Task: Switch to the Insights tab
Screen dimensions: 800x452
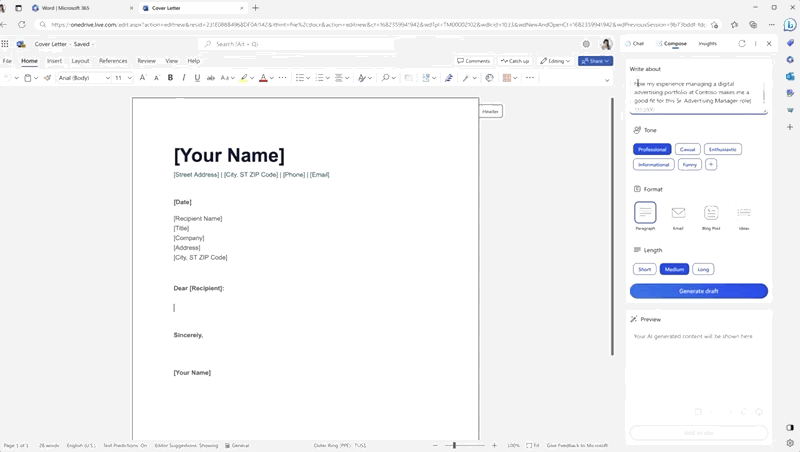Action: pyautogui.click(x=707, y=44)
